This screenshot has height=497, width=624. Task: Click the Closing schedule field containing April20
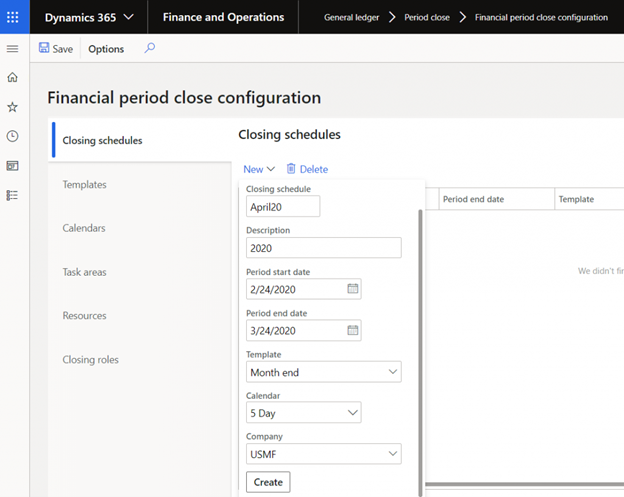coord(283,207)
